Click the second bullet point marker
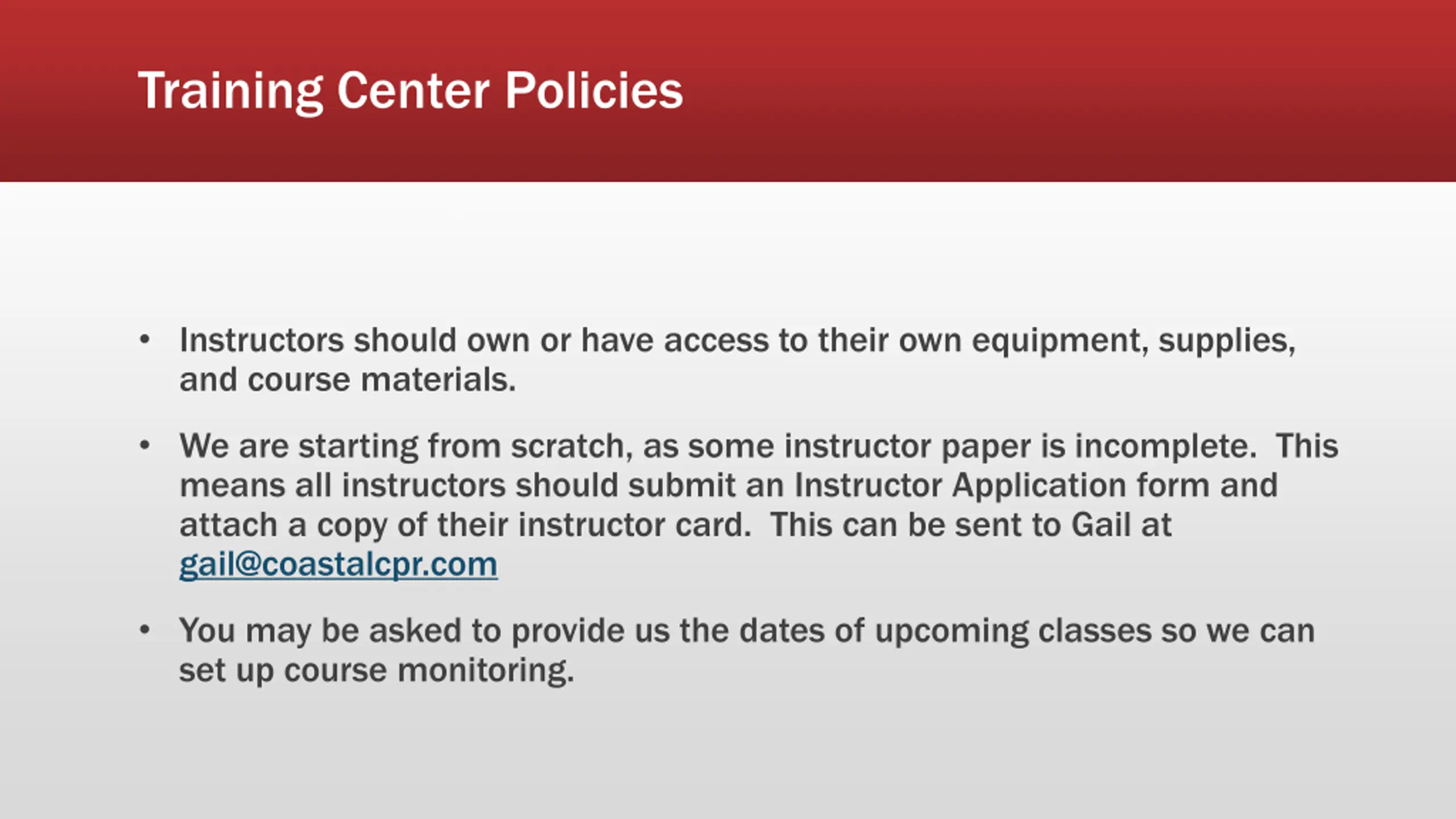This screenshot has height=819, width=1456. 144,446
